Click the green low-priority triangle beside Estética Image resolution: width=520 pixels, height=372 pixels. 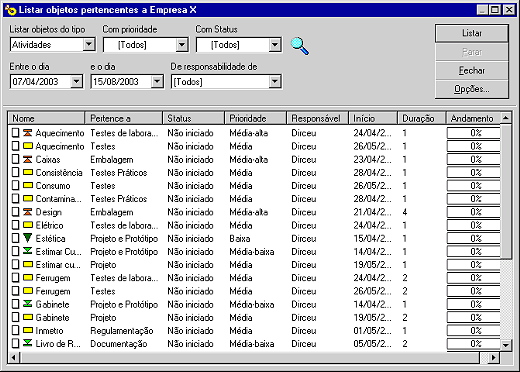28,238
